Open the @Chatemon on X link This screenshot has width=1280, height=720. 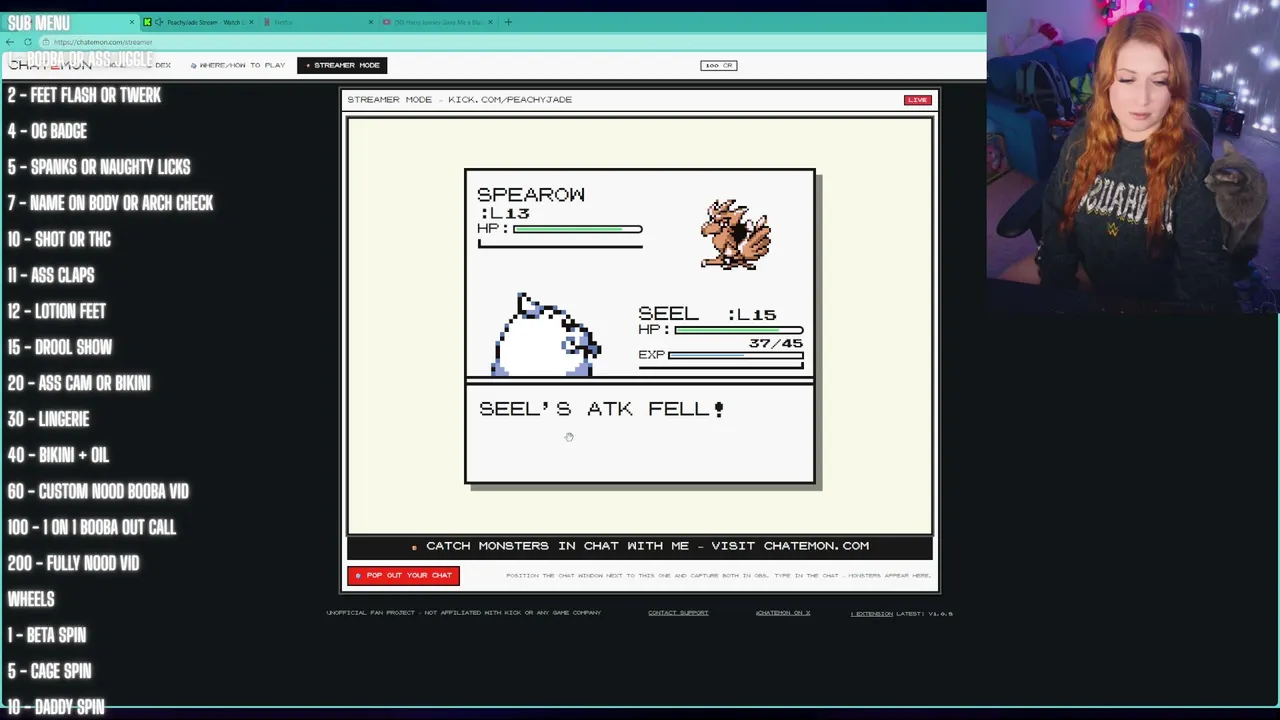783,613
